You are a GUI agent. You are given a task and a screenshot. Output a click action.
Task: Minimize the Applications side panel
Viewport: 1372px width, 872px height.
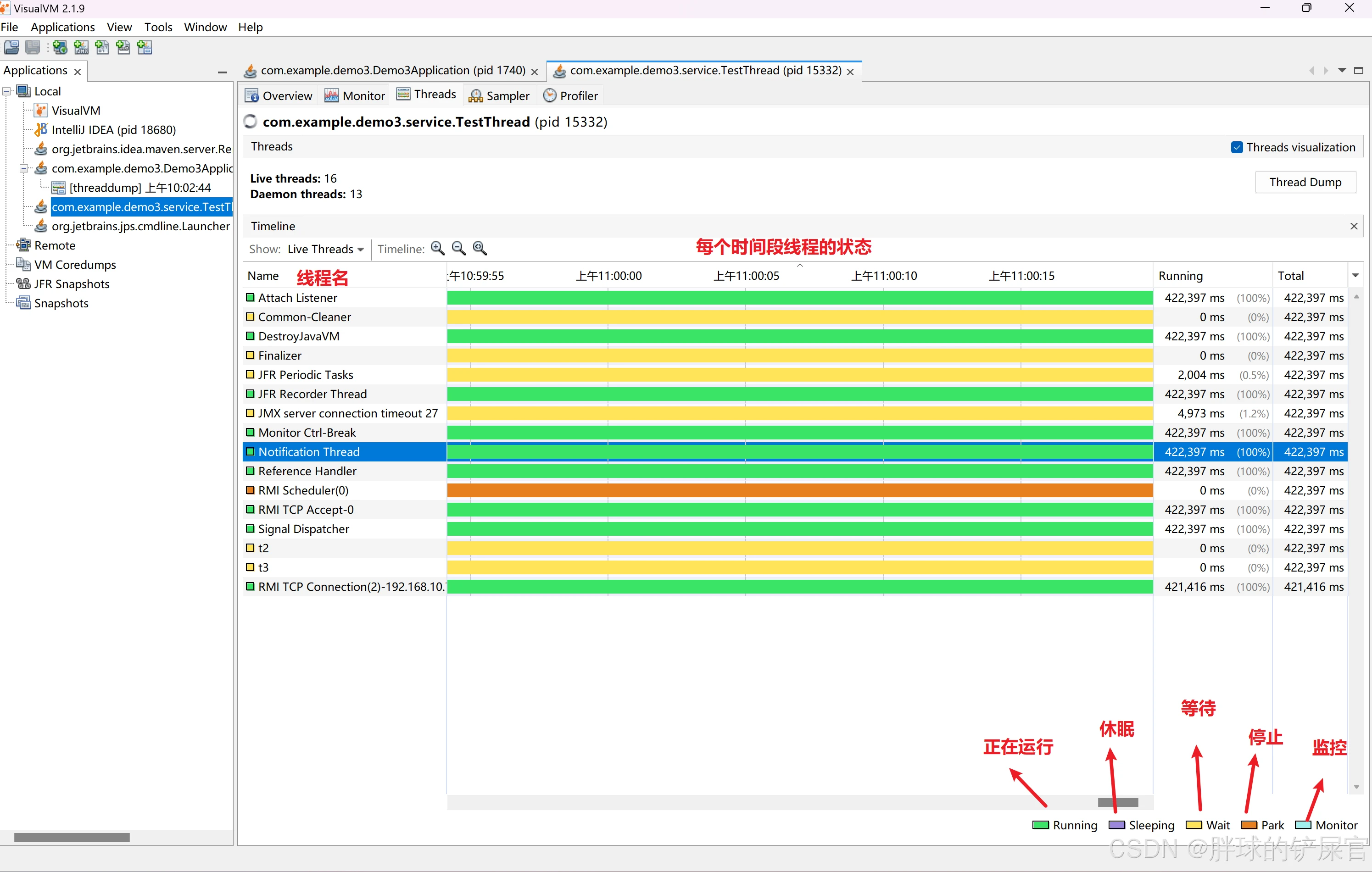click(x=223, y=72)
